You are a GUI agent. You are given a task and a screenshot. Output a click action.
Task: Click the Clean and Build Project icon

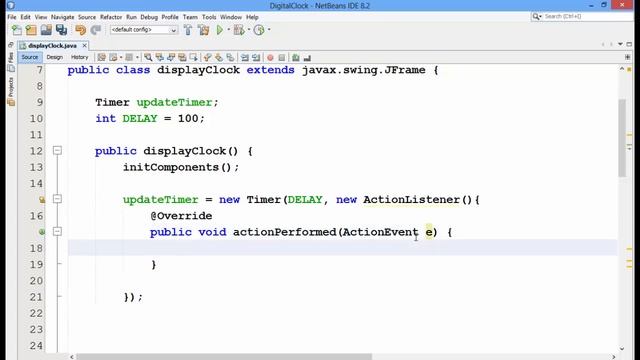[x=203, y=30]
